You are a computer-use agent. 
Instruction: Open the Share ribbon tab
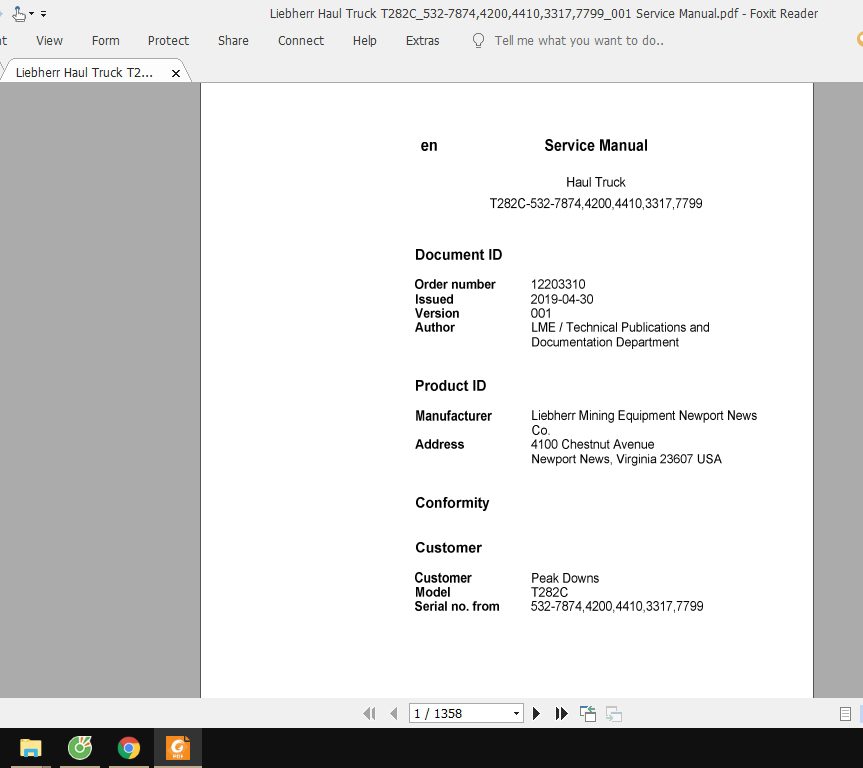coord(233,41)
